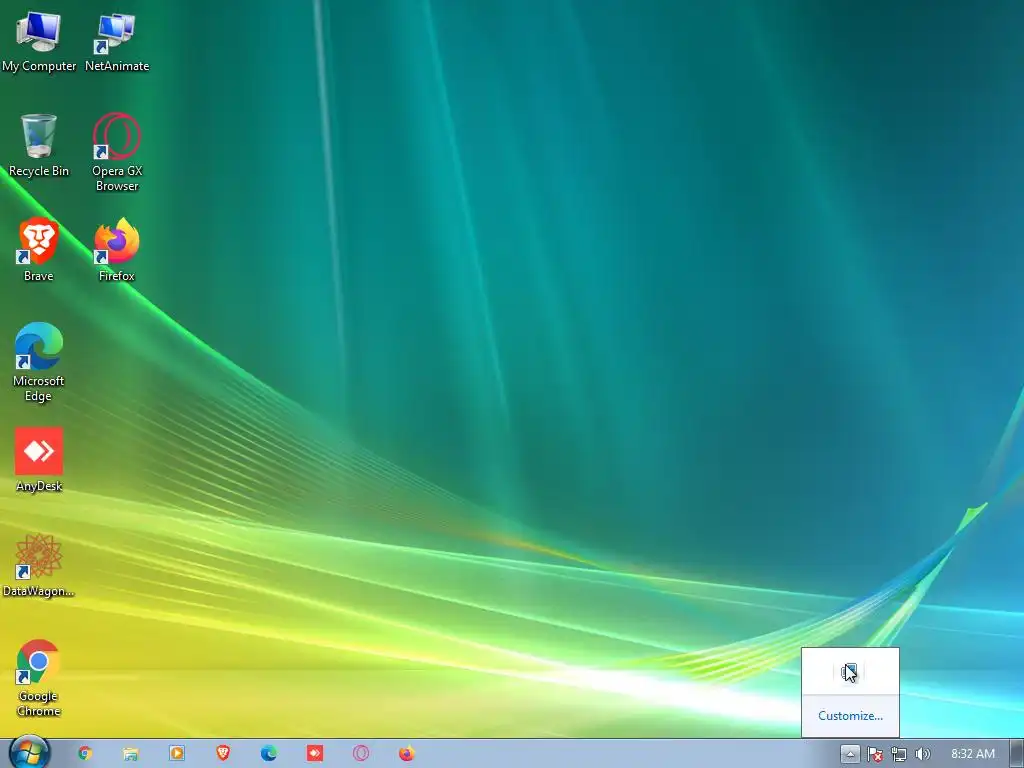Open the media player taskbar icon
Screen dimensions: 1024x768
click(x=176, y=754)
